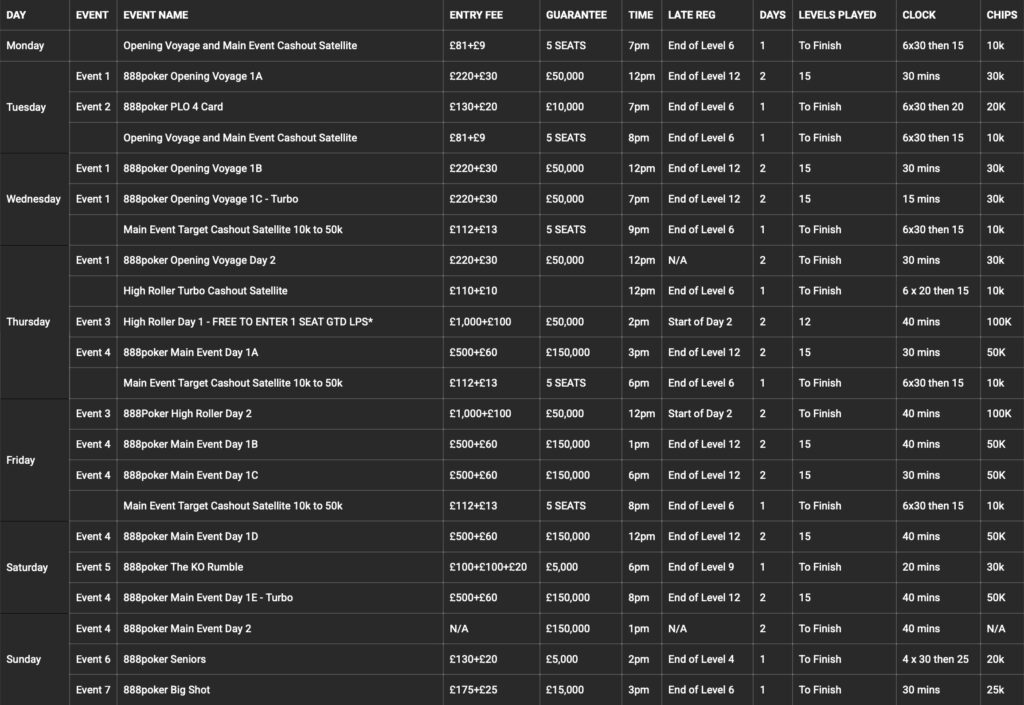Viewport: 1024px width, 705px height.
Task: Click 888poker Main Event Day 2
Action: [x=187, y=629]
